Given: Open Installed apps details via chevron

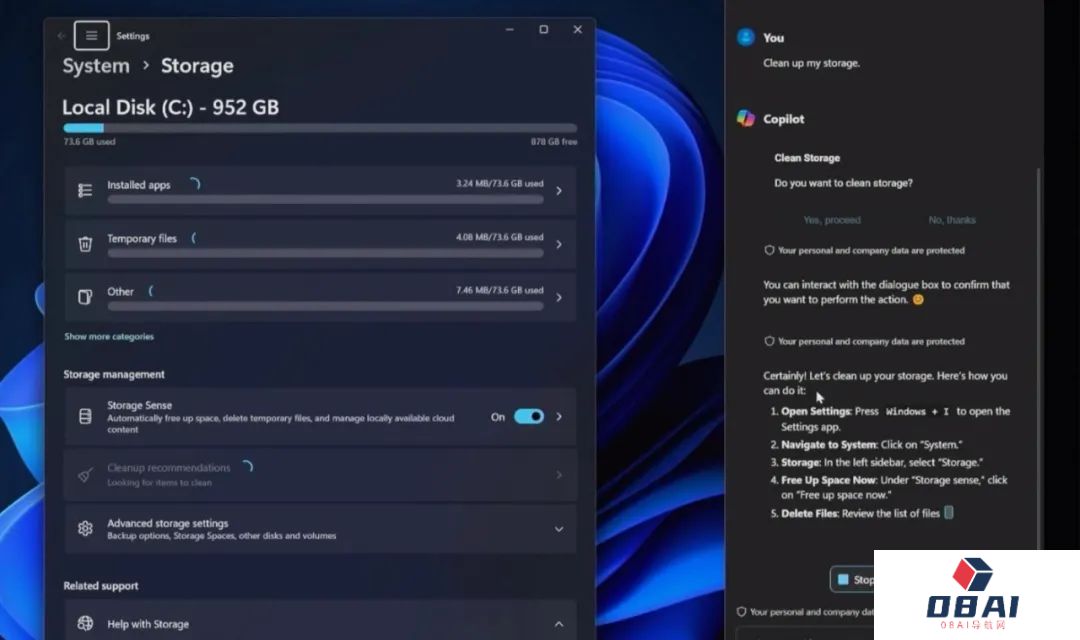Looking at the screenshot, I should 559,191.
